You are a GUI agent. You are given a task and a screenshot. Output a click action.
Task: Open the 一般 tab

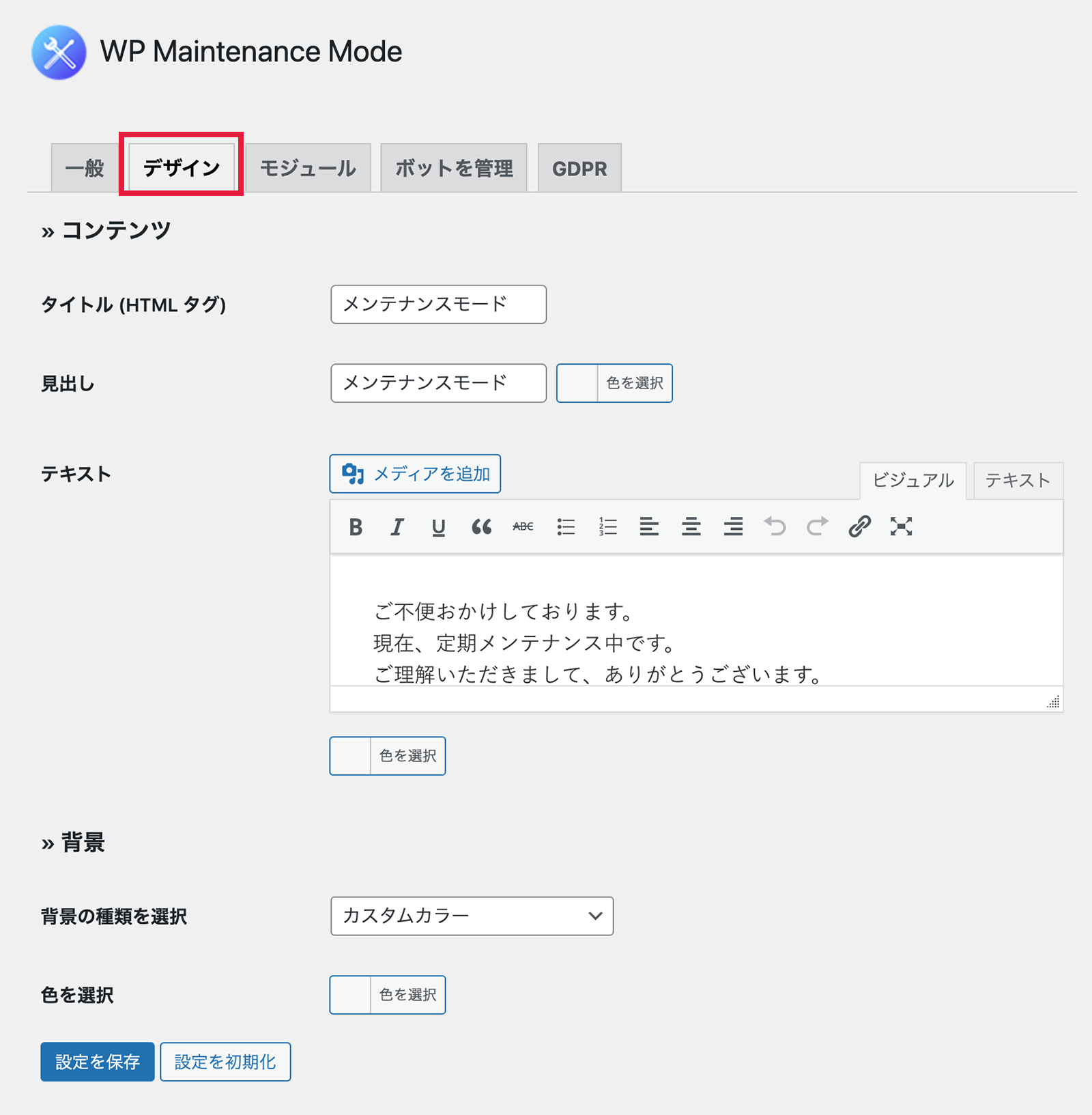85,168
